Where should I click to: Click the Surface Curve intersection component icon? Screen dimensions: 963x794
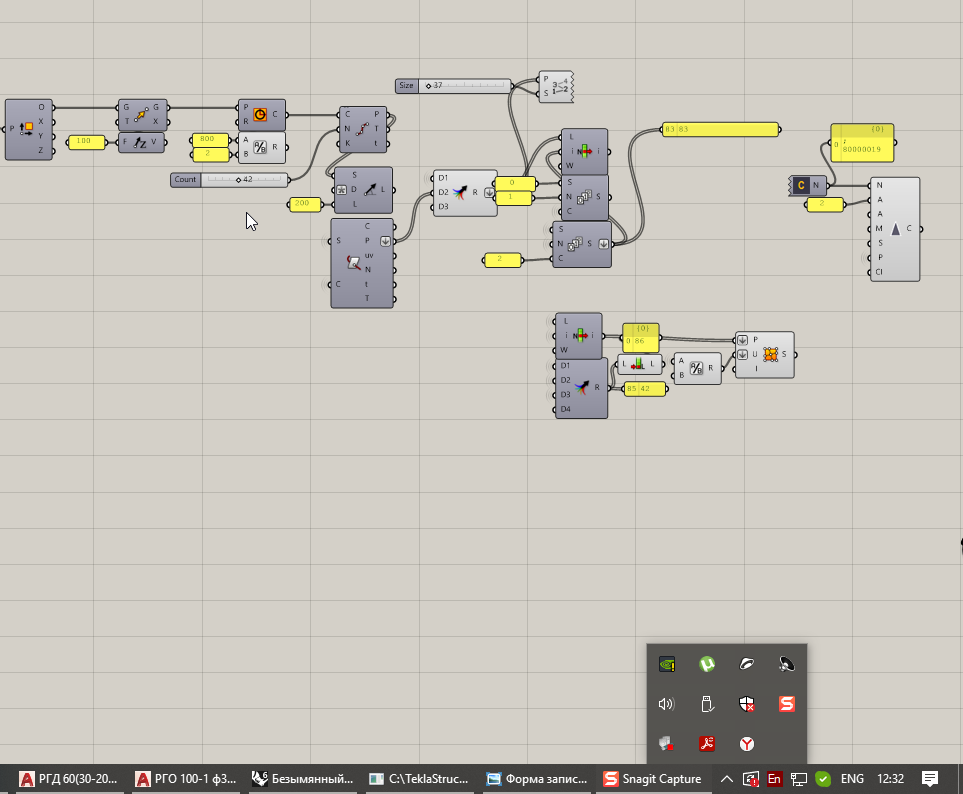coord(353,262)
